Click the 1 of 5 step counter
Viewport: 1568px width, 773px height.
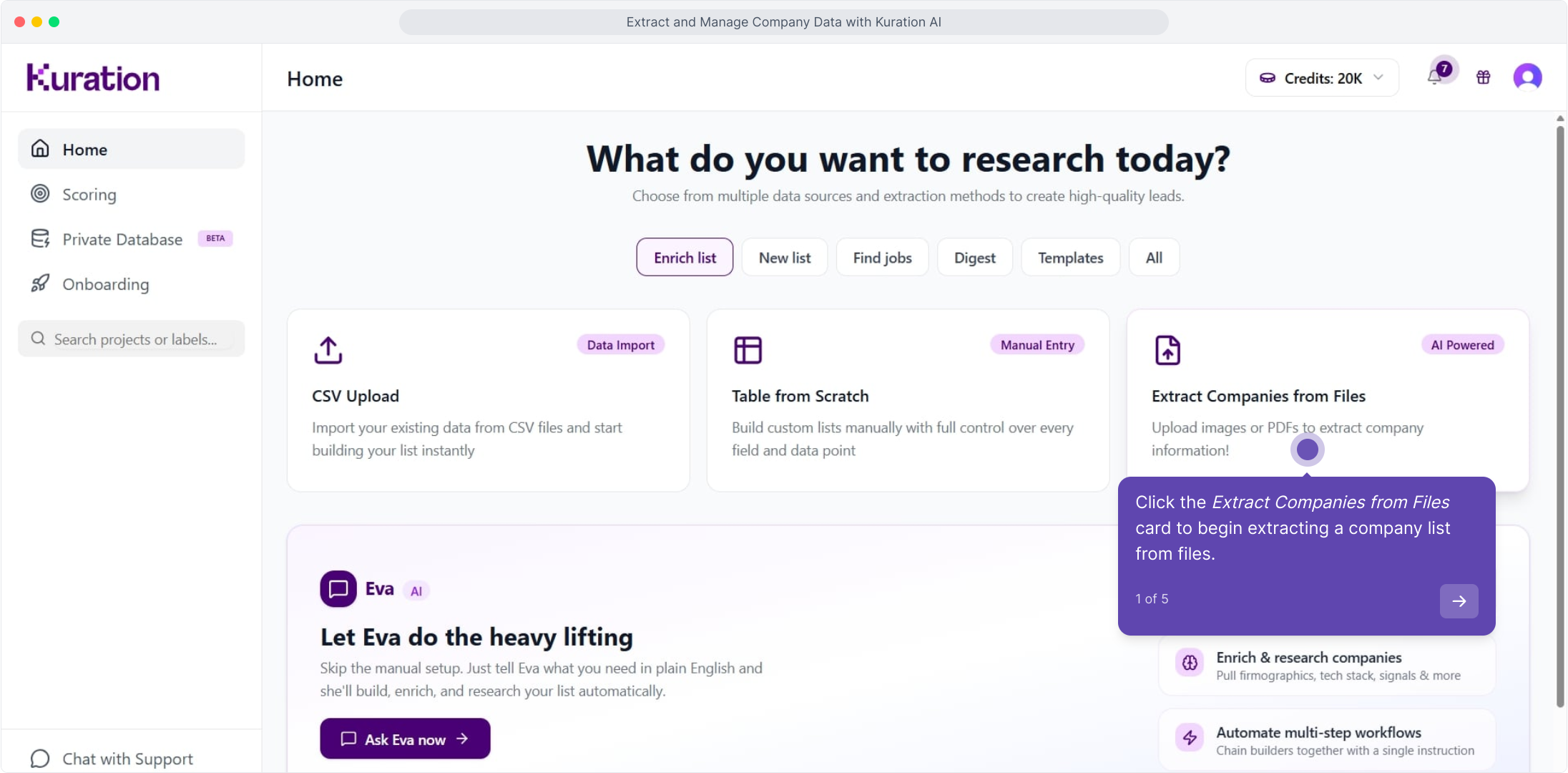(x=1152, y=598)
